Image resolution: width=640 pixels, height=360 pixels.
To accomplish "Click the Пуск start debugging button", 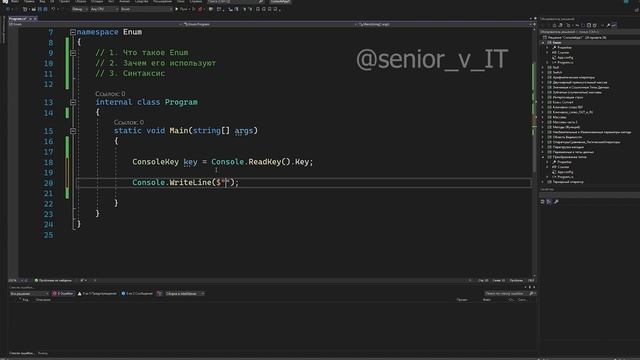I will 182,9.
